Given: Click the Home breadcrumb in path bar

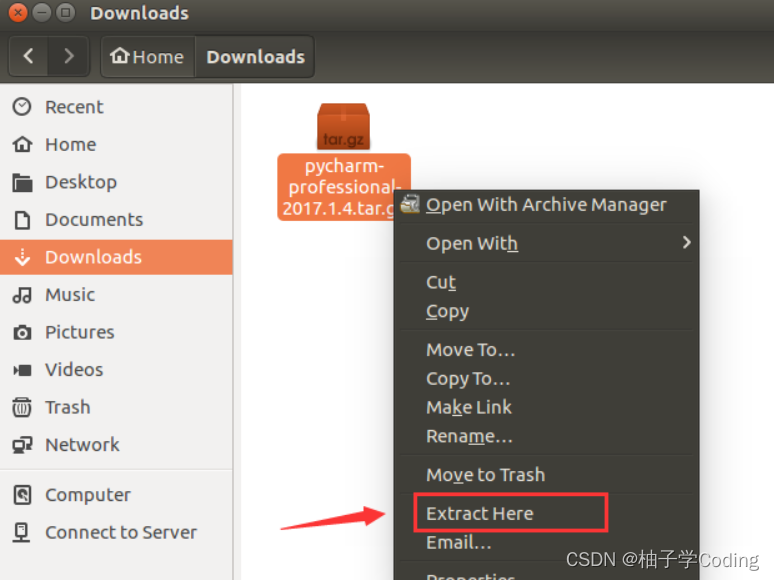Looking at the screenshot, I should coord(147,56).
